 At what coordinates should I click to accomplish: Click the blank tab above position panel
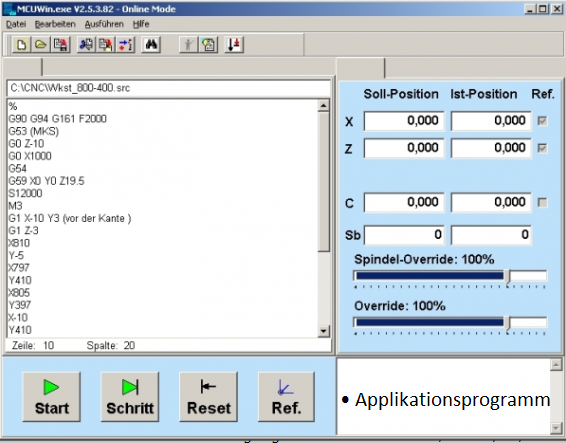tap(361, 68)
